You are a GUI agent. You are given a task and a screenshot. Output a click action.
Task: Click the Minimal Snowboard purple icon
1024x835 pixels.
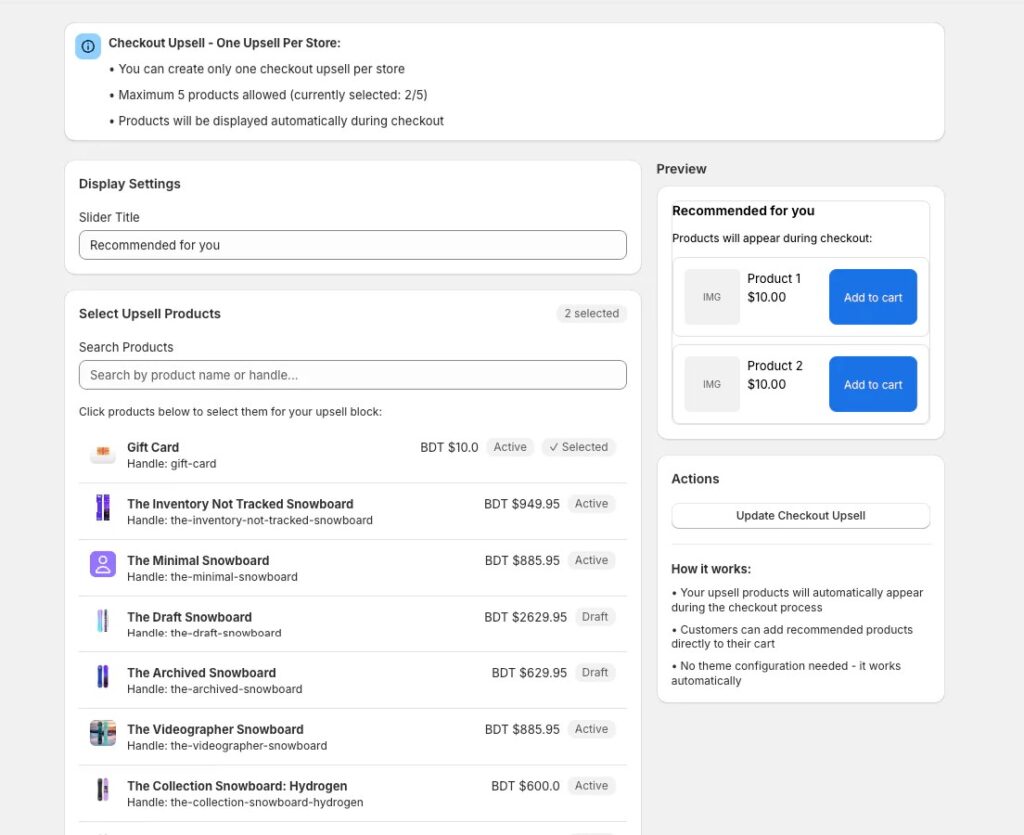click(103, 564)
